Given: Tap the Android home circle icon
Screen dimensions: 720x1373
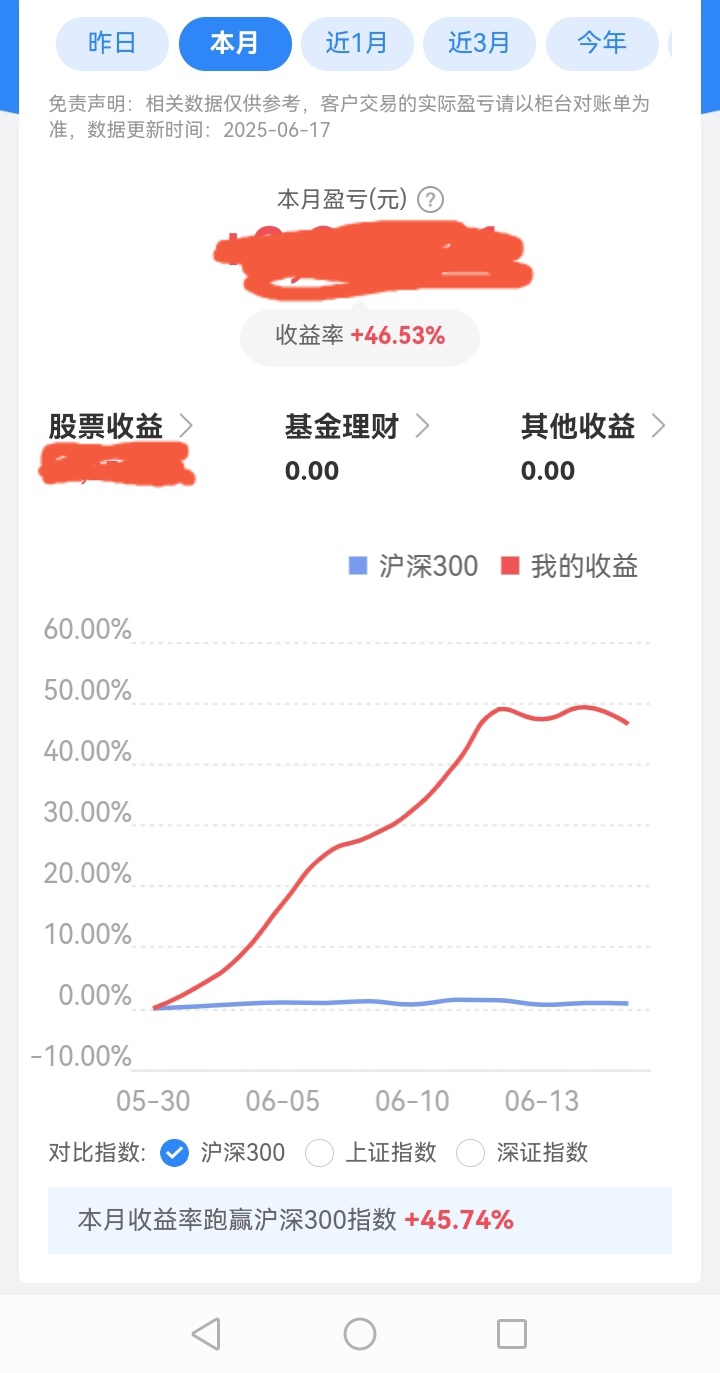Looking at the screenshot, I should point(360,1333).
